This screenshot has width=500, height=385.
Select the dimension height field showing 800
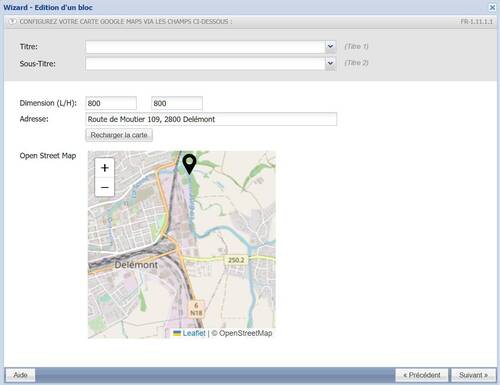tap(177, 103)
